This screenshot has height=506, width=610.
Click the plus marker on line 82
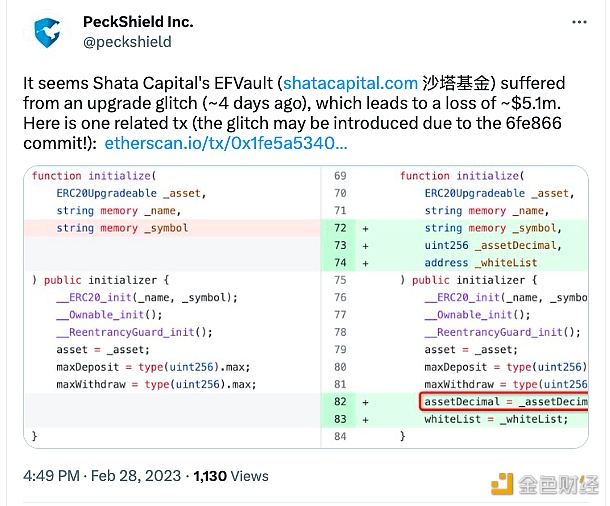(365, 402)
